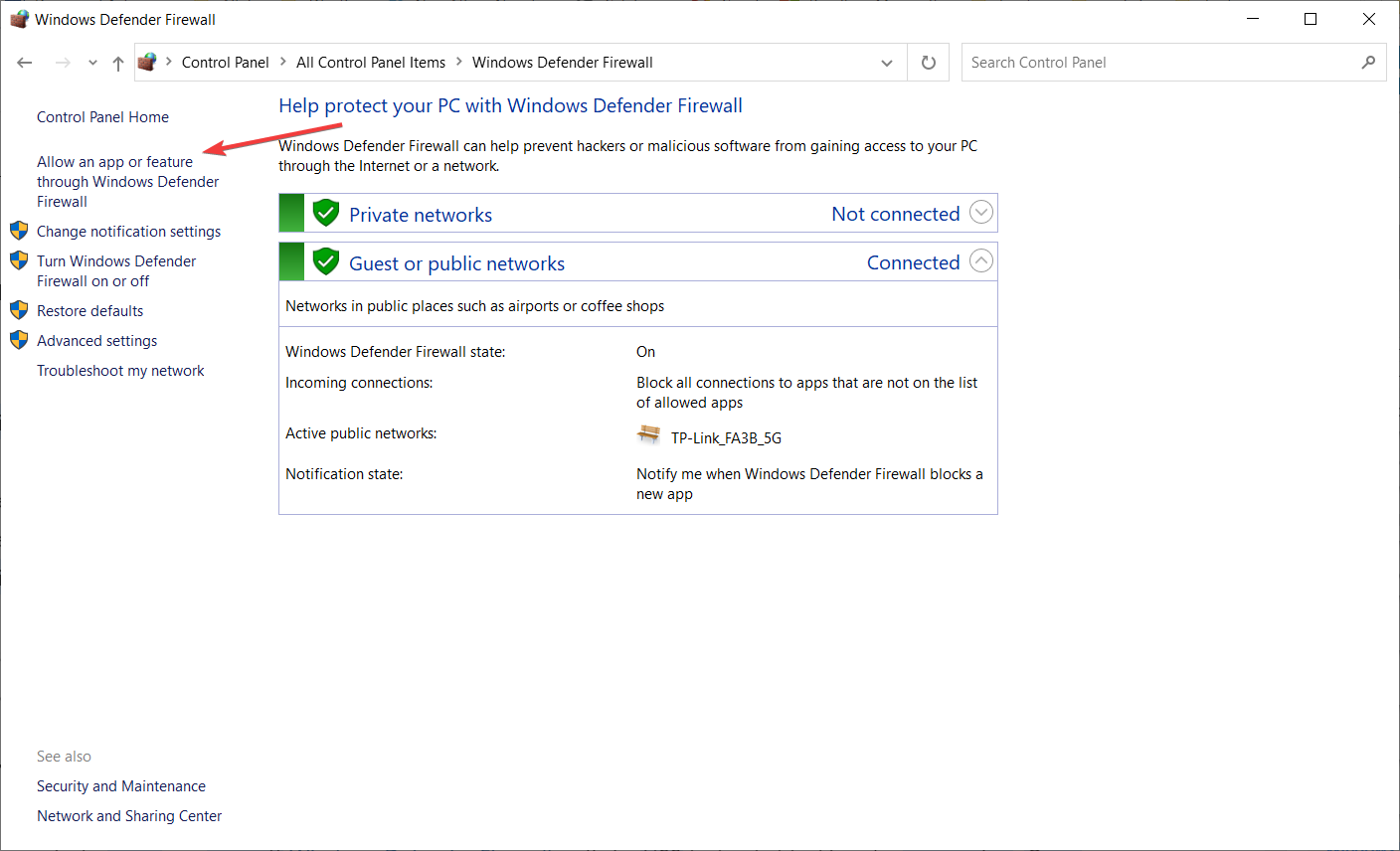
Task: Close the Windows Defender Firewall window
Action: pyautogui.click(x=1369, y=19)
